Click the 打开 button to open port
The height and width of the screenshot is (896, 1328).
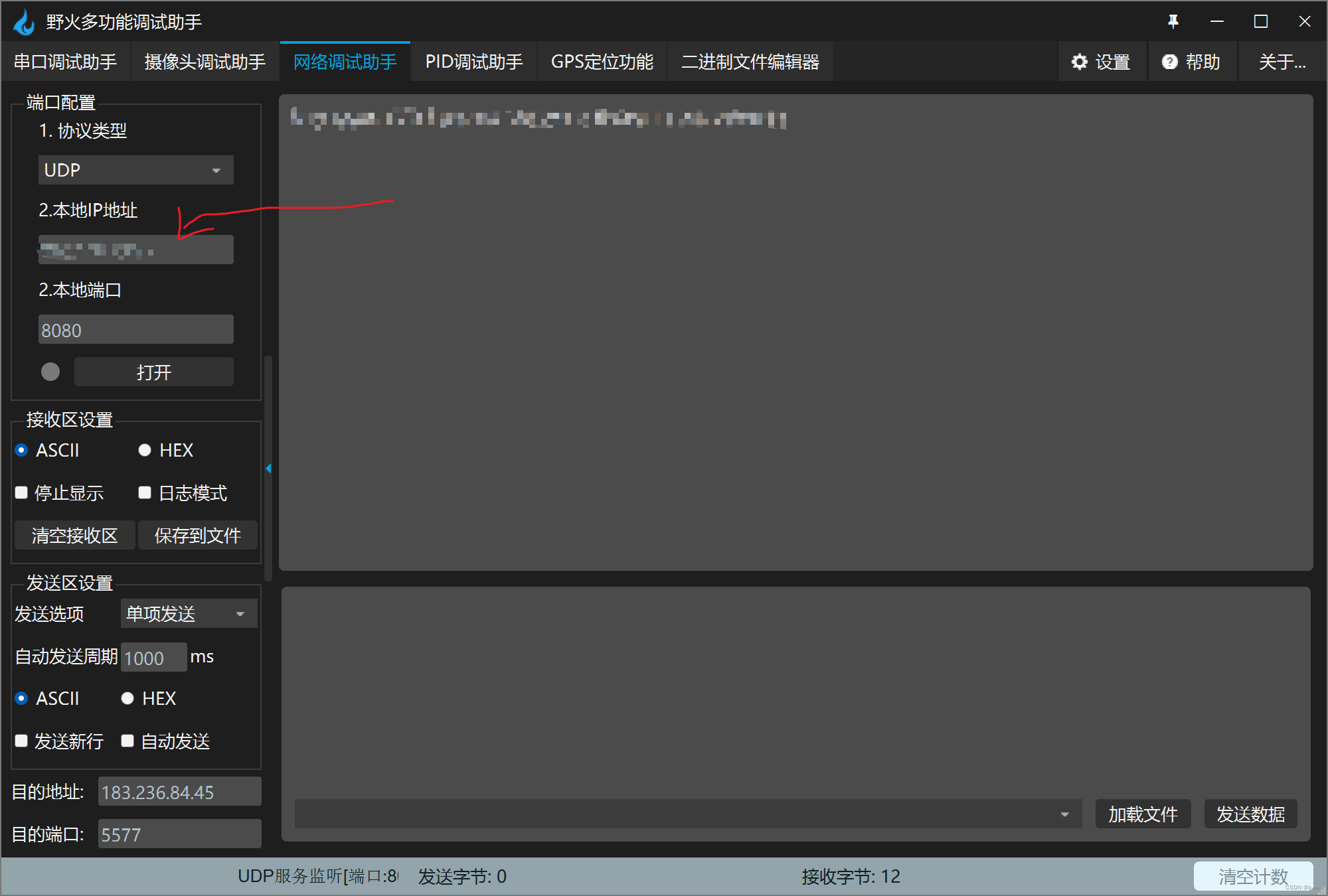153,372
